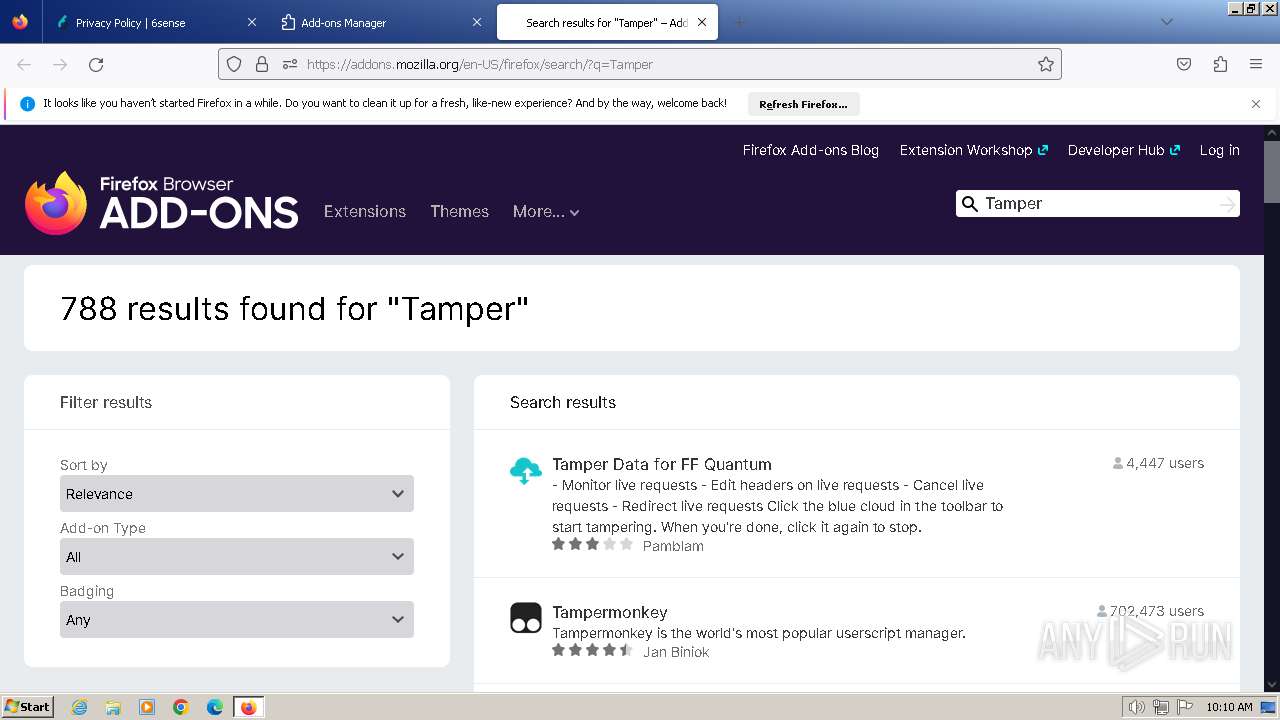Click the browser URL address bar
This screenshot has height=720, width=1280.
click(640, 64)
